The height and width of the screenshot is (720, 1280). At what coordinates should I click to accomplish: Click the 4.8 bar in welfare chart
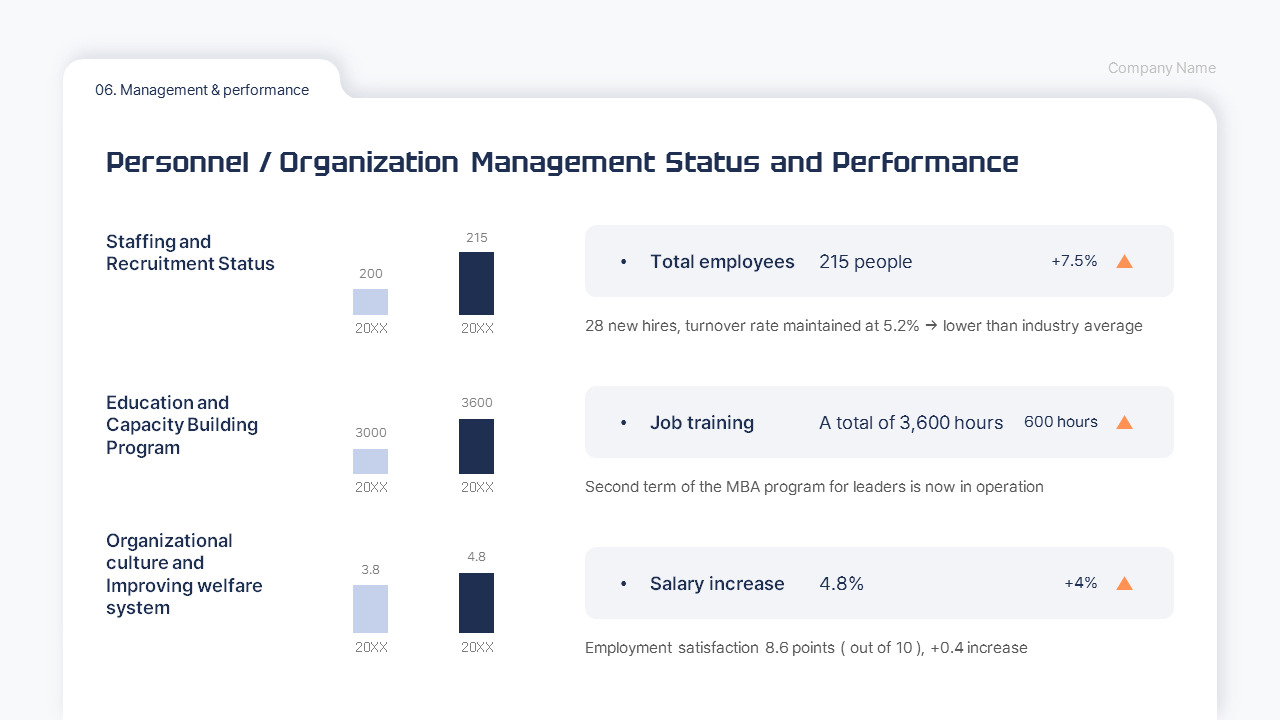pyautogui.click(x=476, y=603)
